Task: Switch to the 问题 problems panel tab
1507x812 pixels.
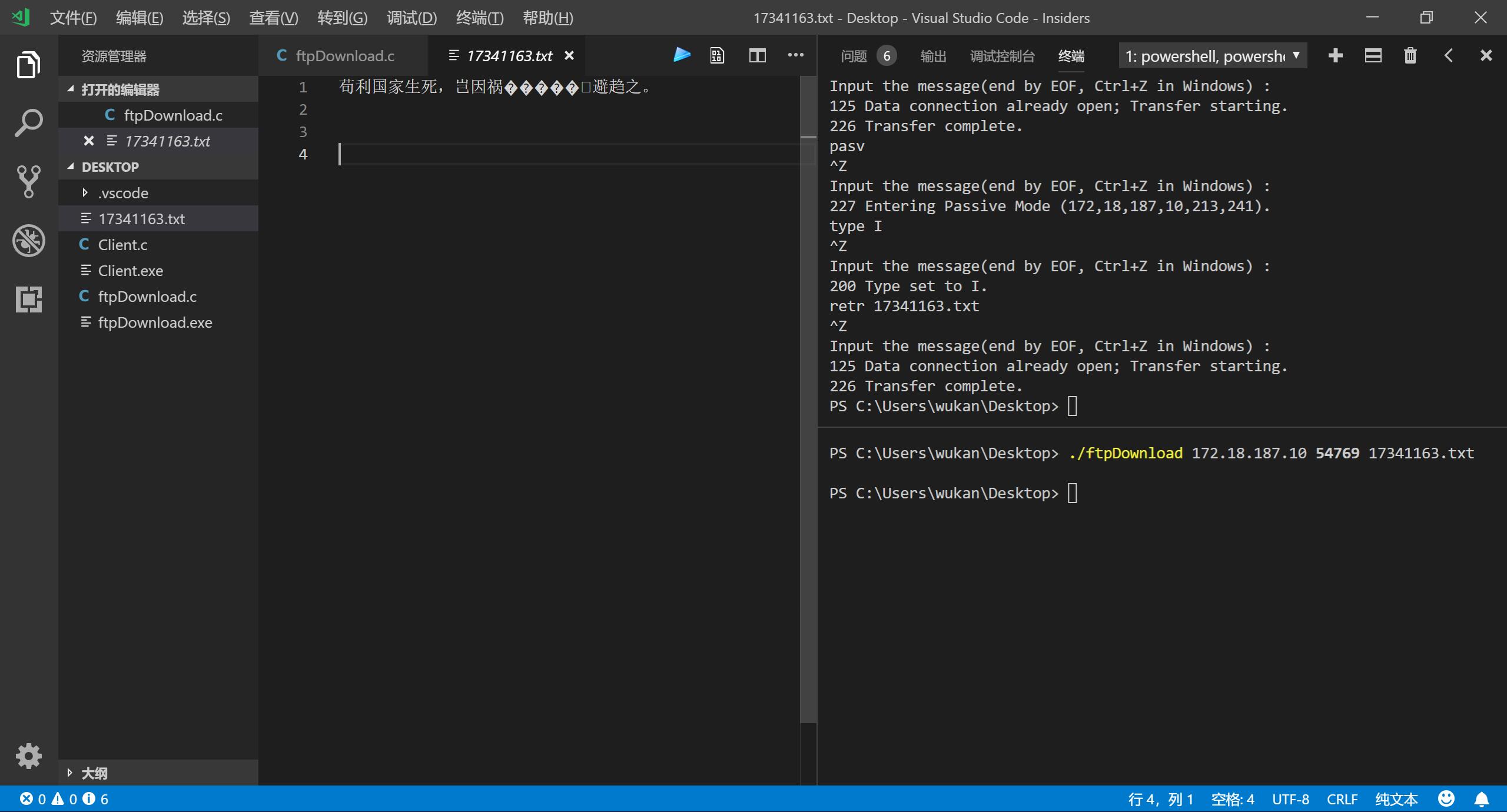Action: [x=854, y=56]
